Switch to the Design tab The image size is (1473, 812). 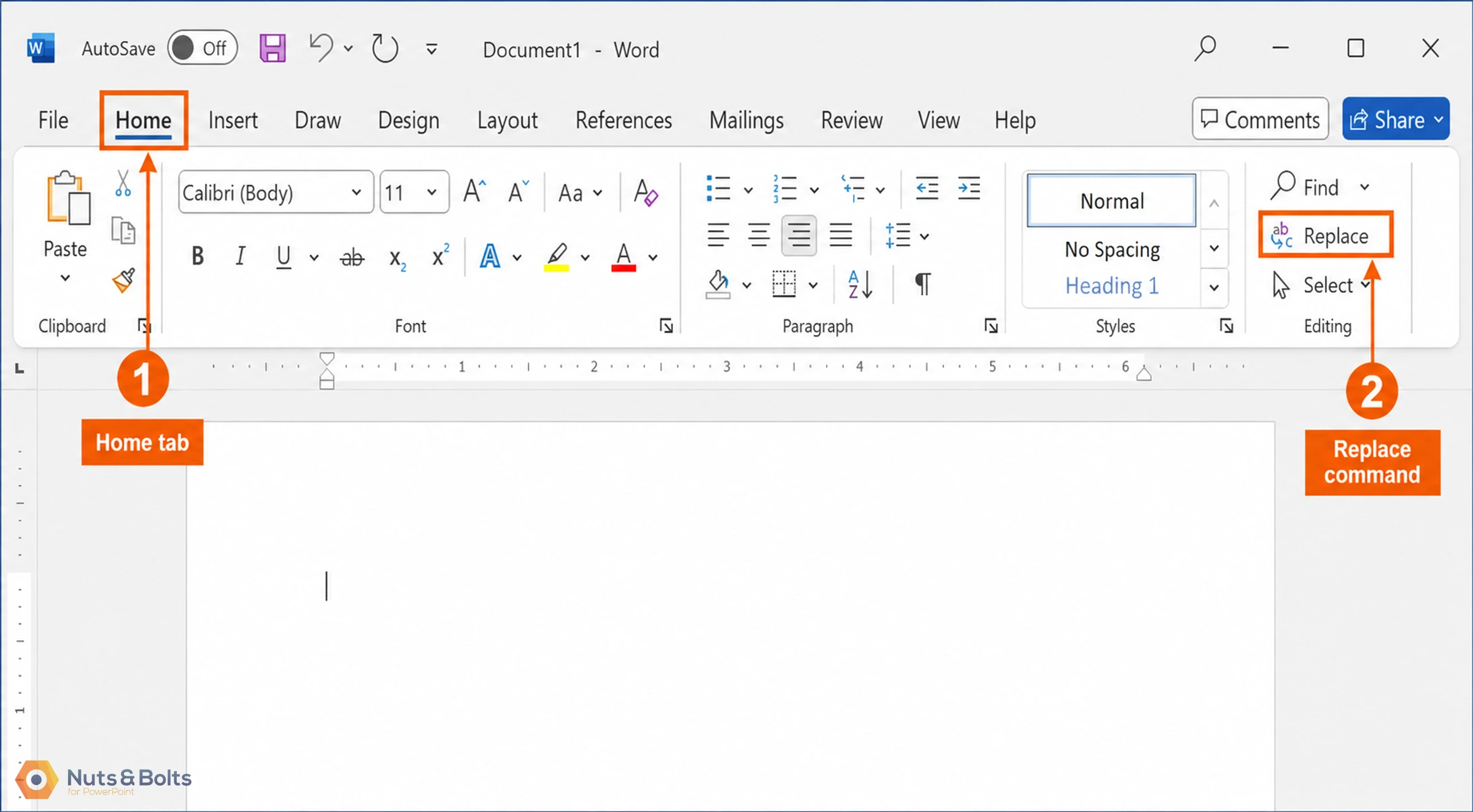pyautogui.click(x=409, y=120)
